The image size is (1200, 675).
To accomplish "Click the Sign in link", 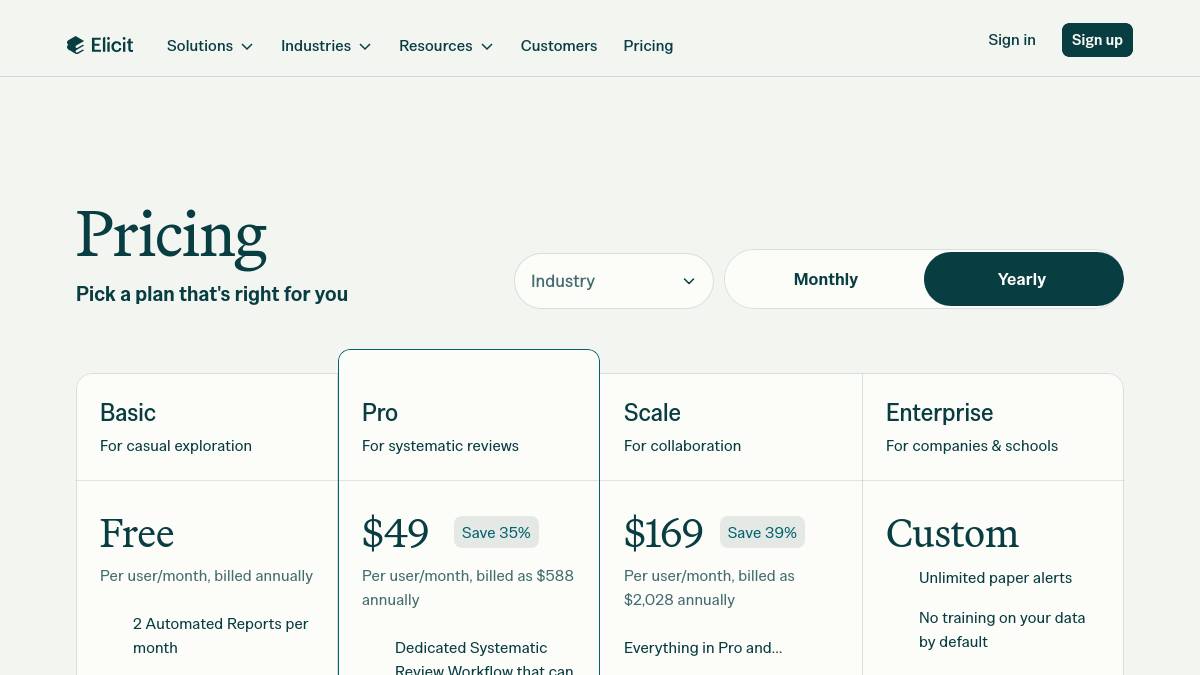I will click(x=1012, y=40).
